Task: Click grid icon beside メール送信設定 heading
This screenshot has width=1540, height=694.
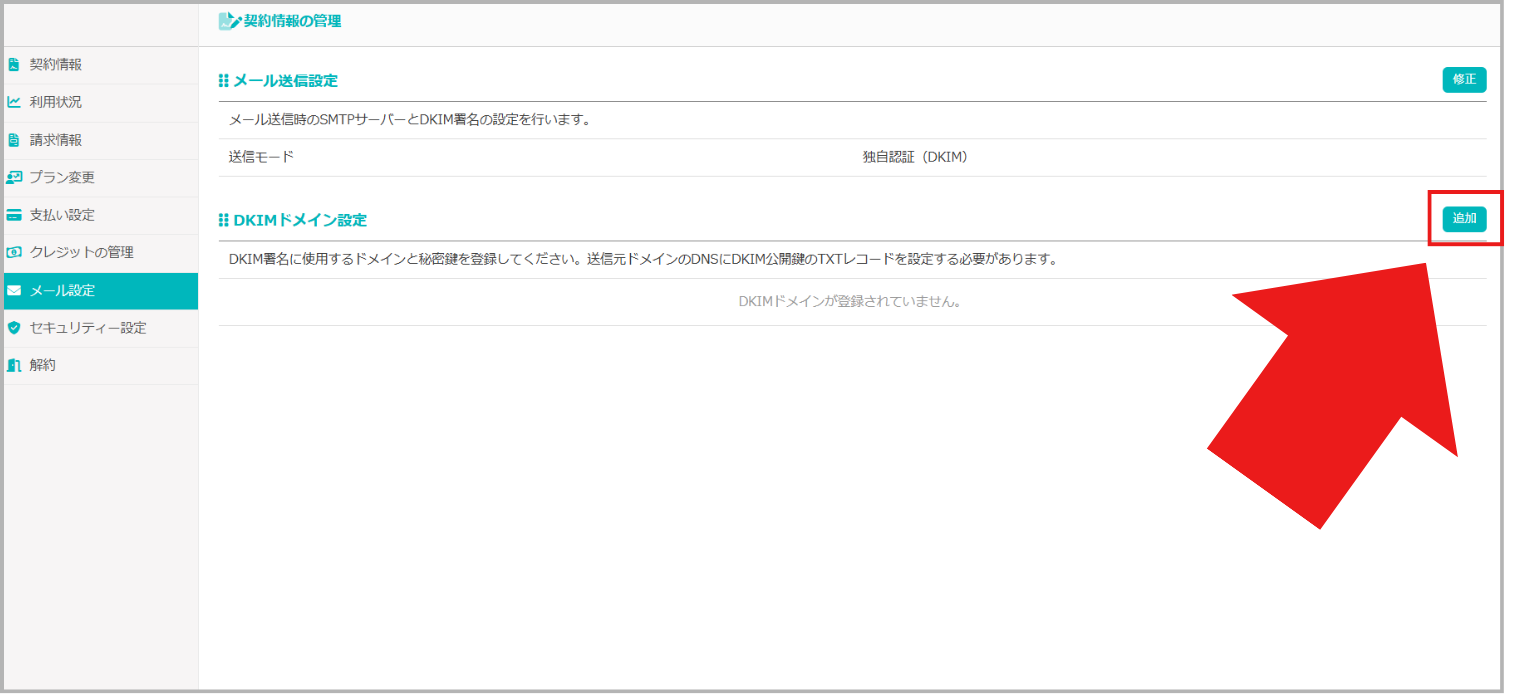Action: (224, 81)
